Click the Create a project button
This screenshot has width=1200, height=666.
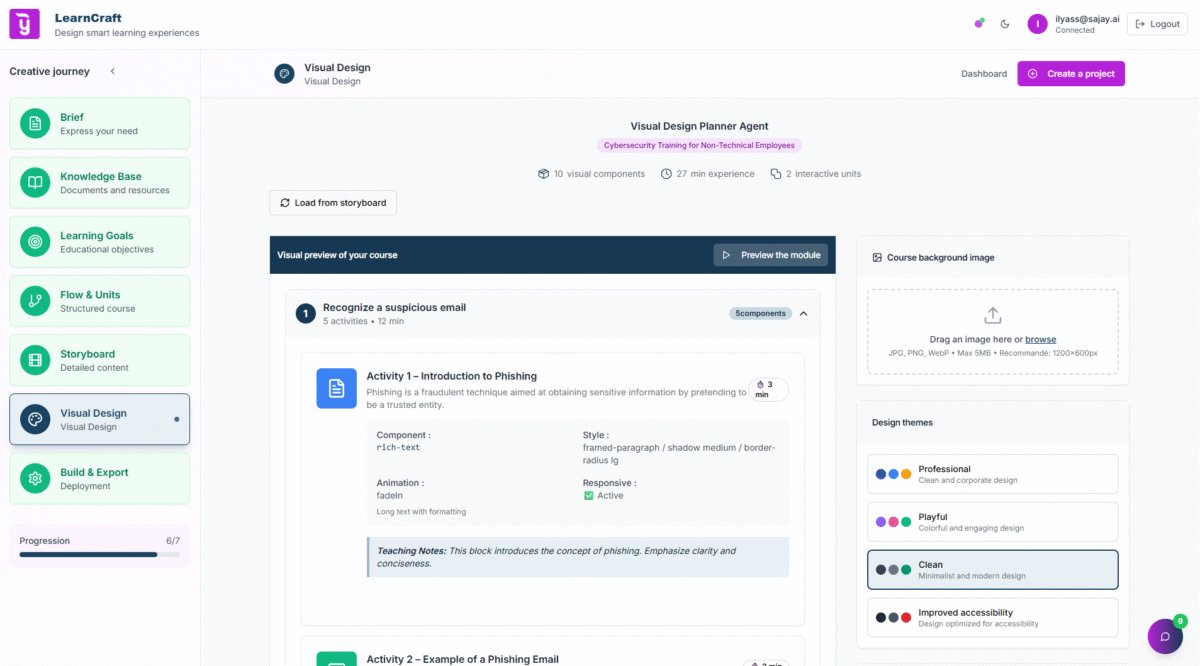pos(1071,73)
